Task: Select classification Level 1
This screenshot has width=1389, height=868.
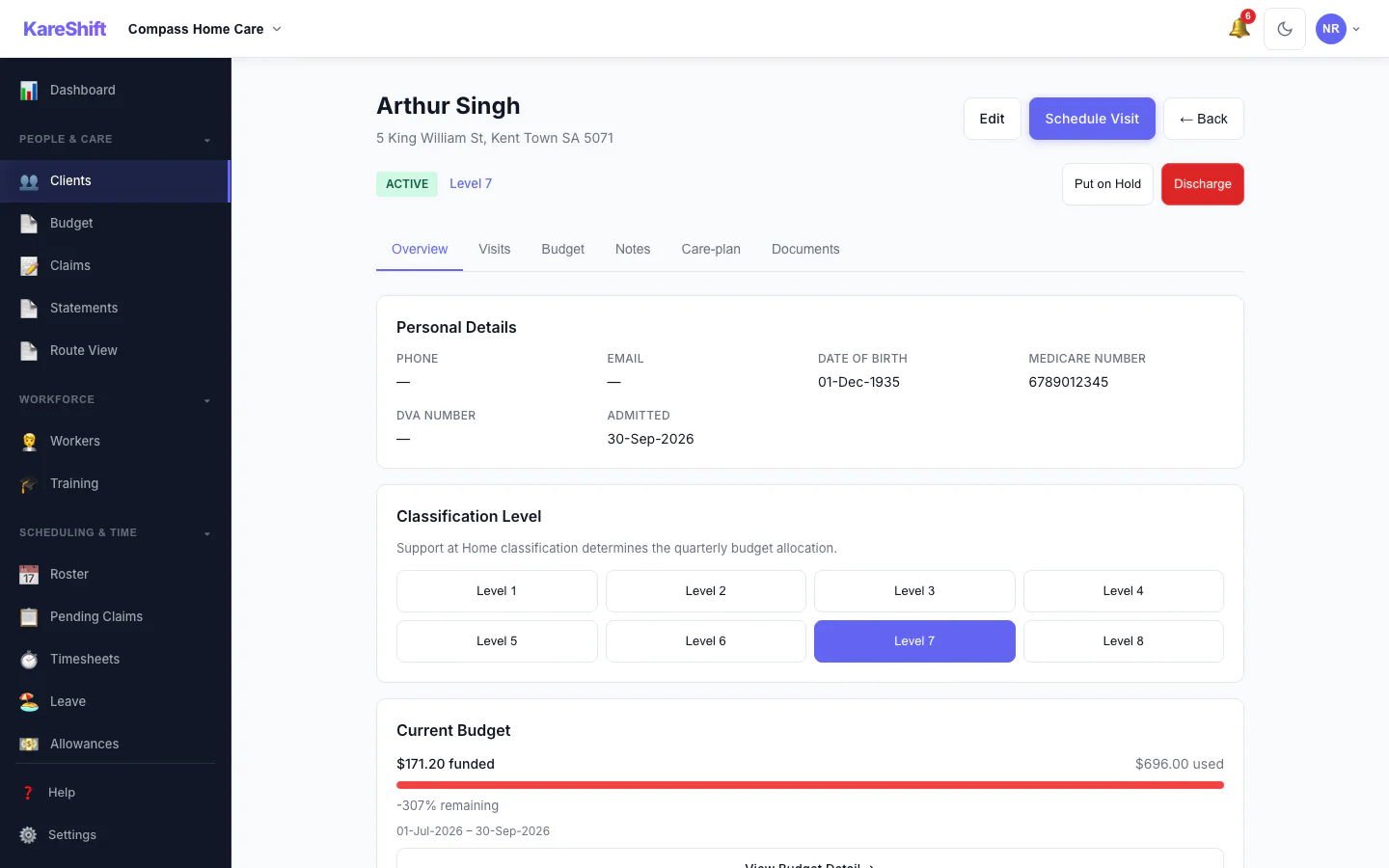Action: pos(497,591)
